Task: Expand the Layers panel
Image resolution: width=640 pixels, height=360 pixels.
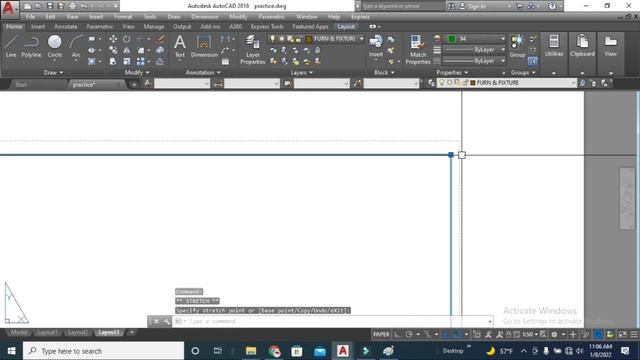Action: pos(302,73)
